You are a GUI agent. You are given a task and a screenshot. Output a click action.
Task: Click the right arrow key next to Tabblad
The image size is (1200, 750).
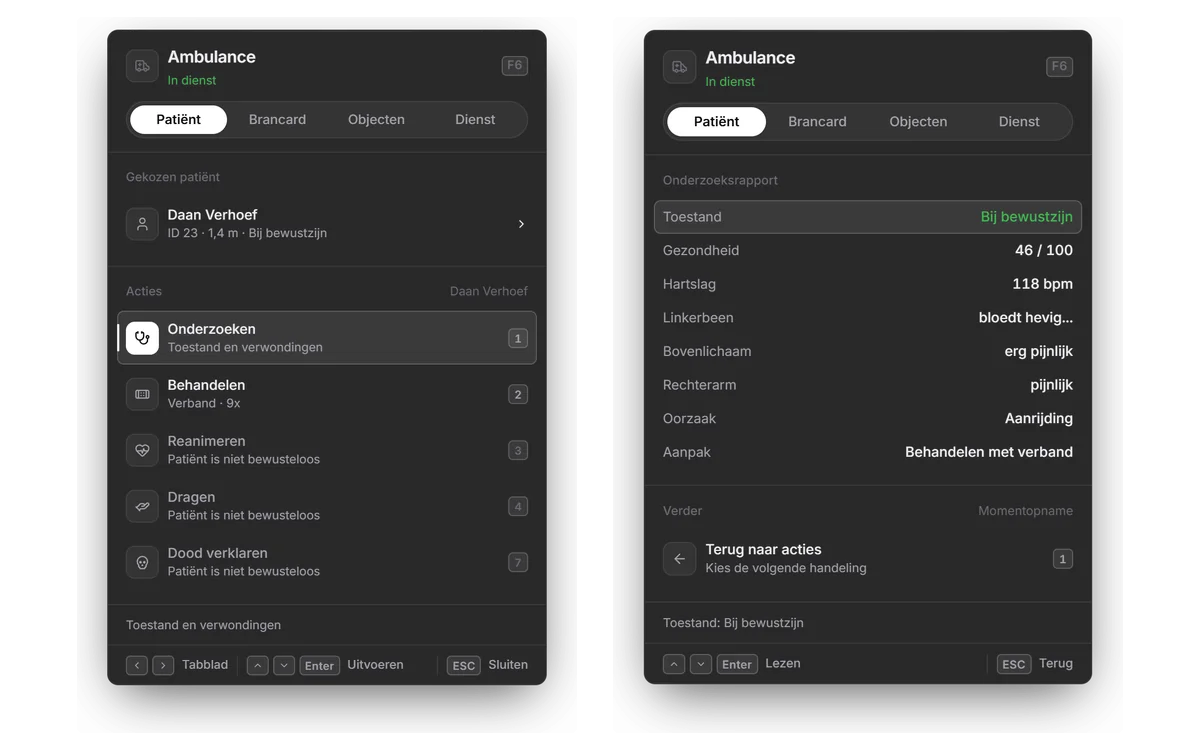[x=163, y=665]
